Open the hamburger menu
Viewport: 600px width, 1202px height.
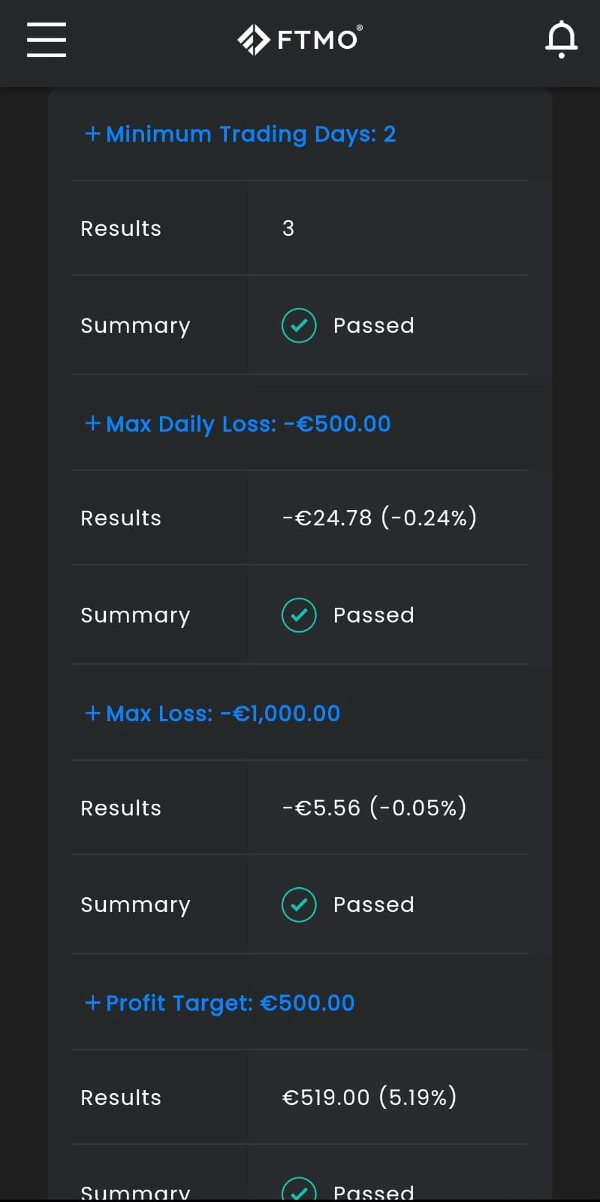pos(46,40)
